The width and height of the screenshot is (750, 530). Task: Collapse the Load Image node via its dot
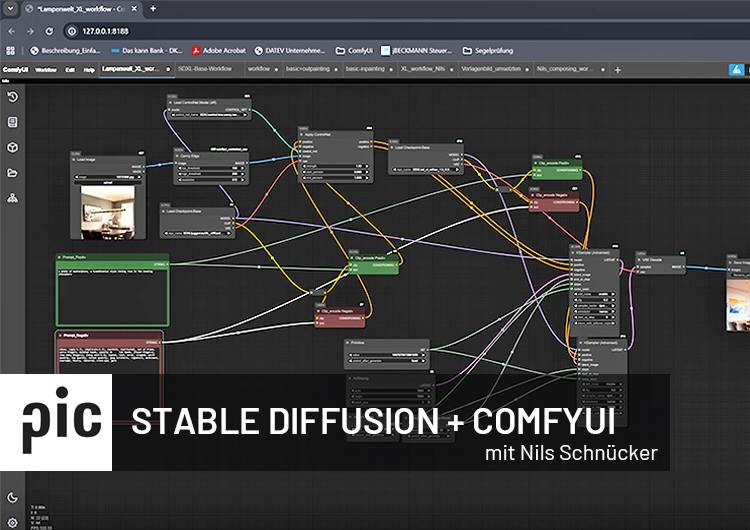click(74, 160)
